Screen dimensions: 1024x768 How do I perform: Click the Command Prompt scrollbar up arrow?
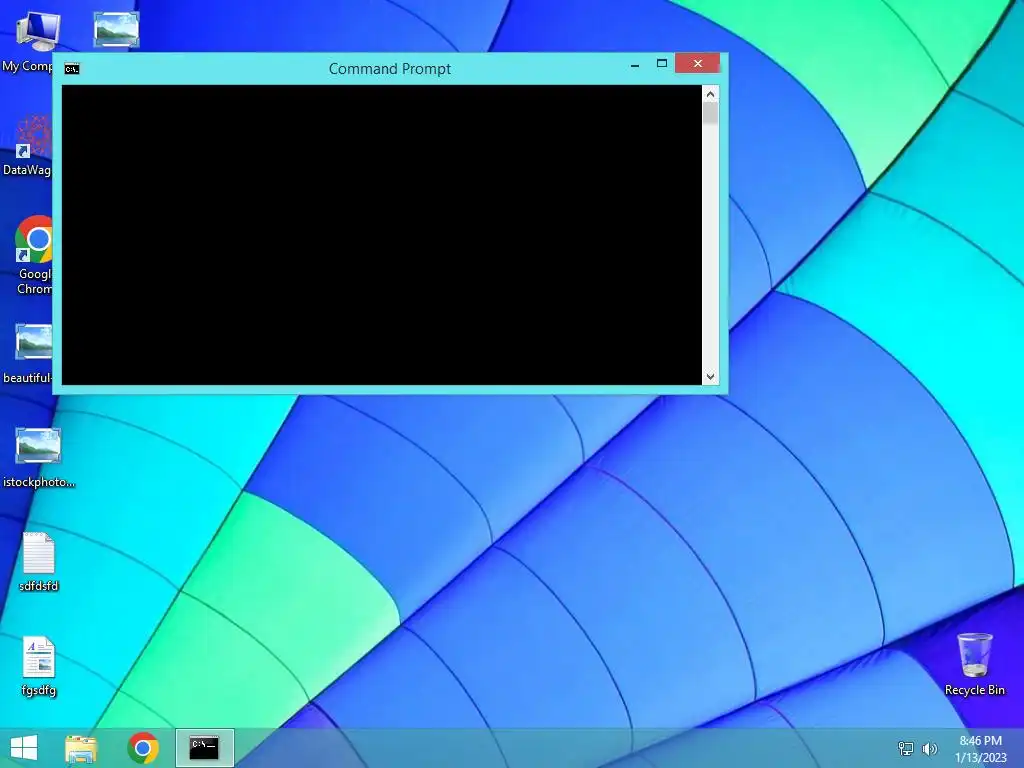[711, 94]
